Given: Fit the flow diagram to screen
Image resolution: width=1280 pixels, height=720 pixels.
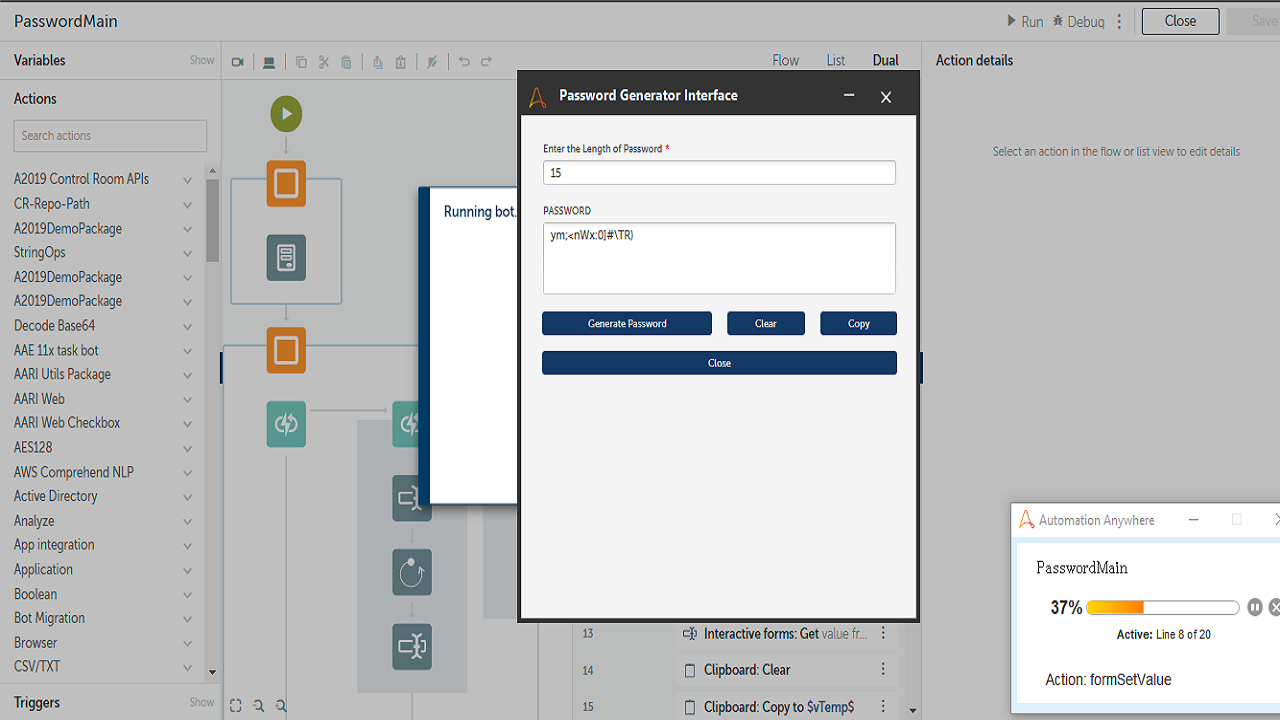Looking at the screenshot, I should [235, 705].
